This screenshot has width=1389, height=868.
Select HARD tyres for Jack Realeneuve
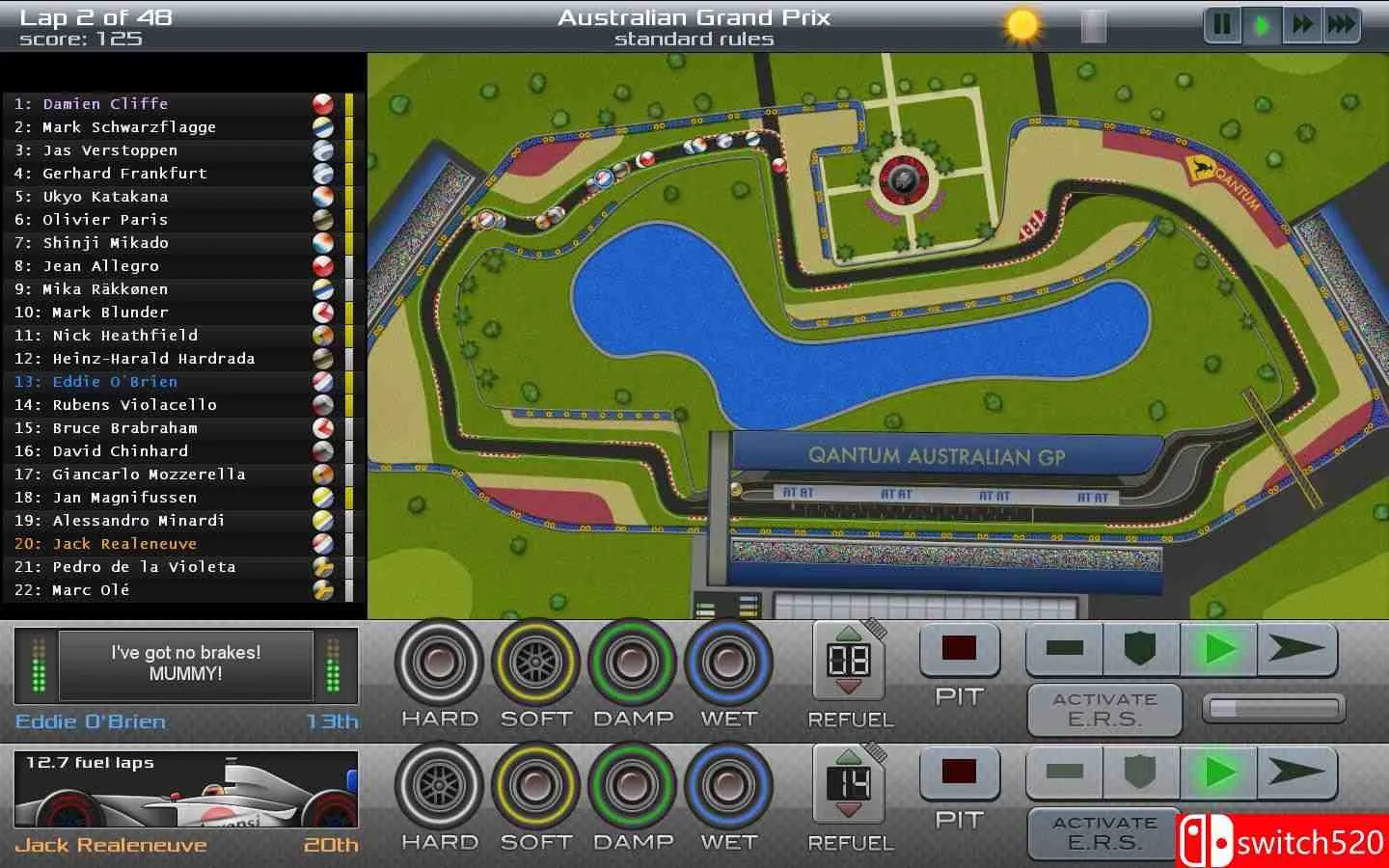pyautogui.click(x=440, y=786)
